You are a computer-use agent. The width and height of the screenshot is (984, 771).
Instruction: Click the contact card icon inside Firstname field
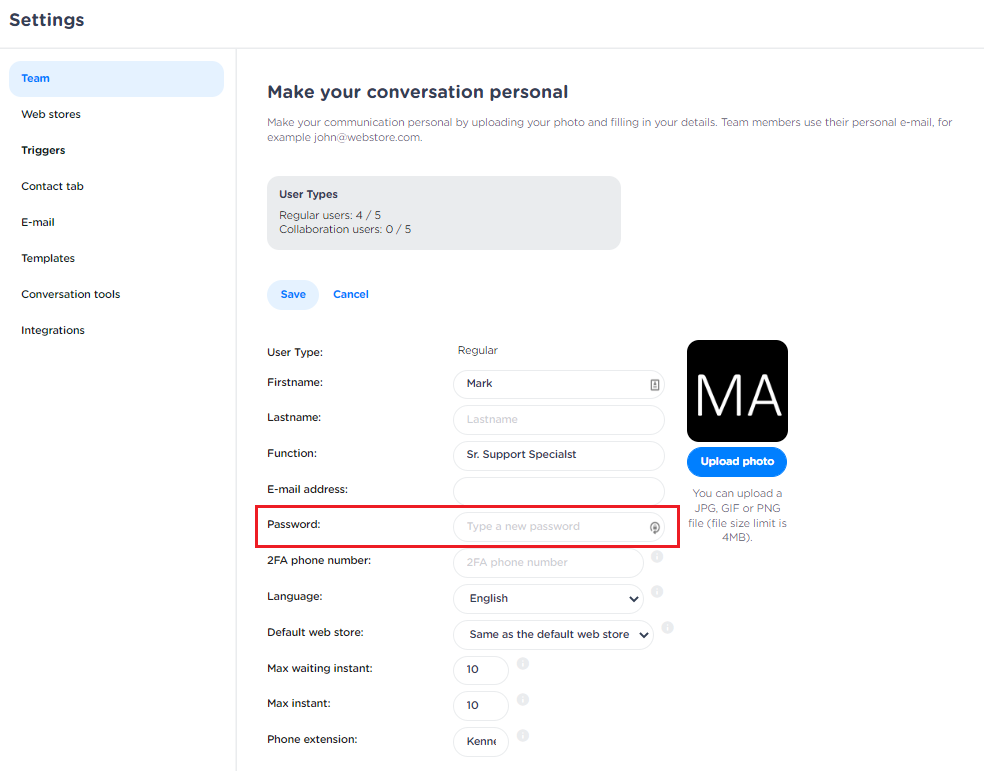tap(654, 383)
